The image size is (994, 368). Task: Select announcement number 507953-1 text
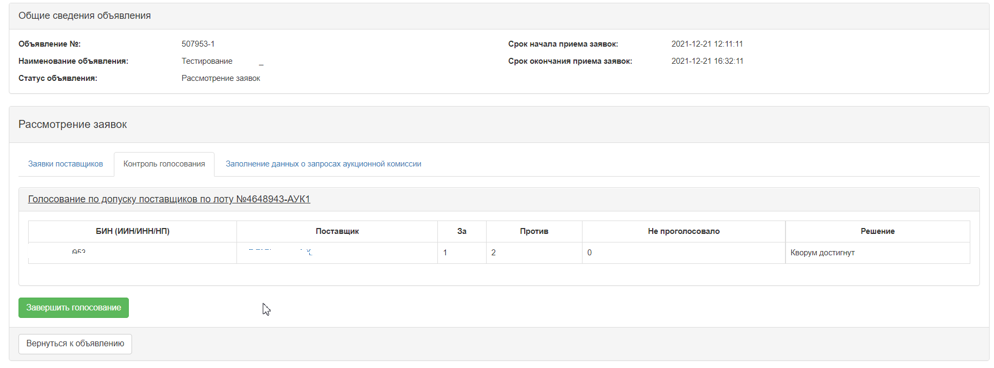point(198,44)
